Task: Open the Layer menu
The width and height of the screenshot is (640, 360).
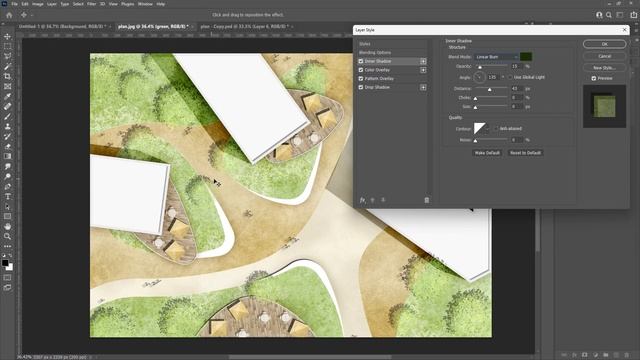Action: tap(52, 4)
